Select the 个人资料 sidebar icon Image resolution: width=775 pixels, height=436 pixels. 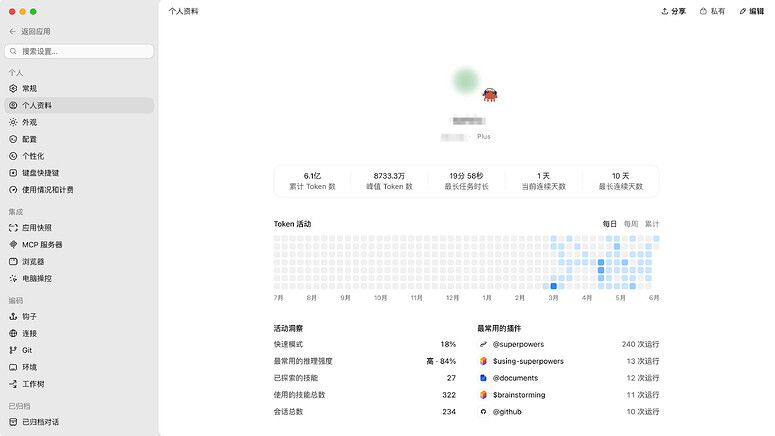click(x=13, y=105)
